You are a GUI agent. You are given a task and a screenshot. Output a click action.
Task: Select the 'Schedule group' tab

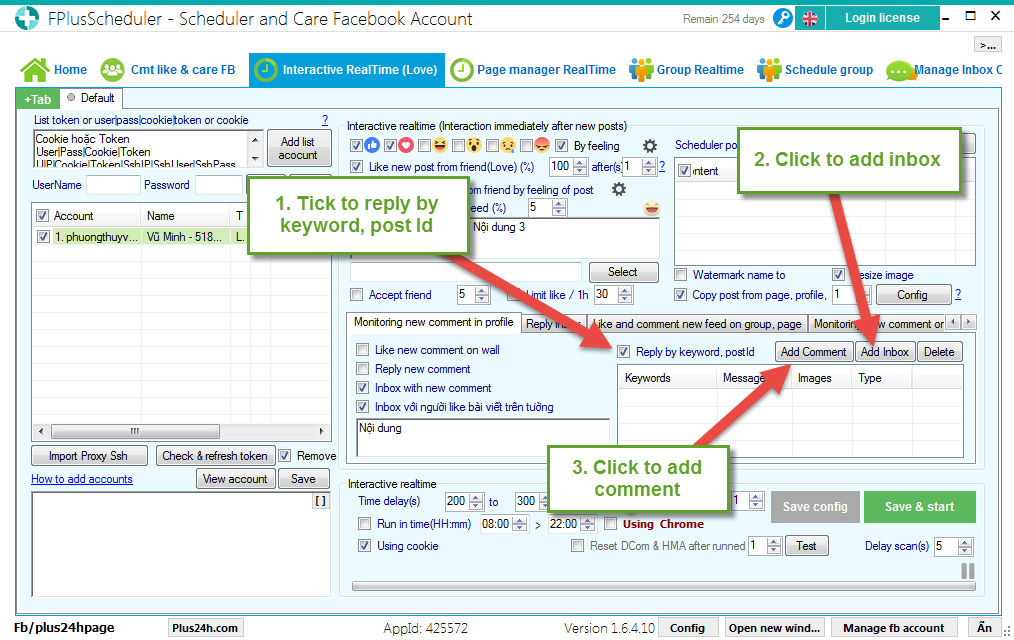click(x=815, y=70)
